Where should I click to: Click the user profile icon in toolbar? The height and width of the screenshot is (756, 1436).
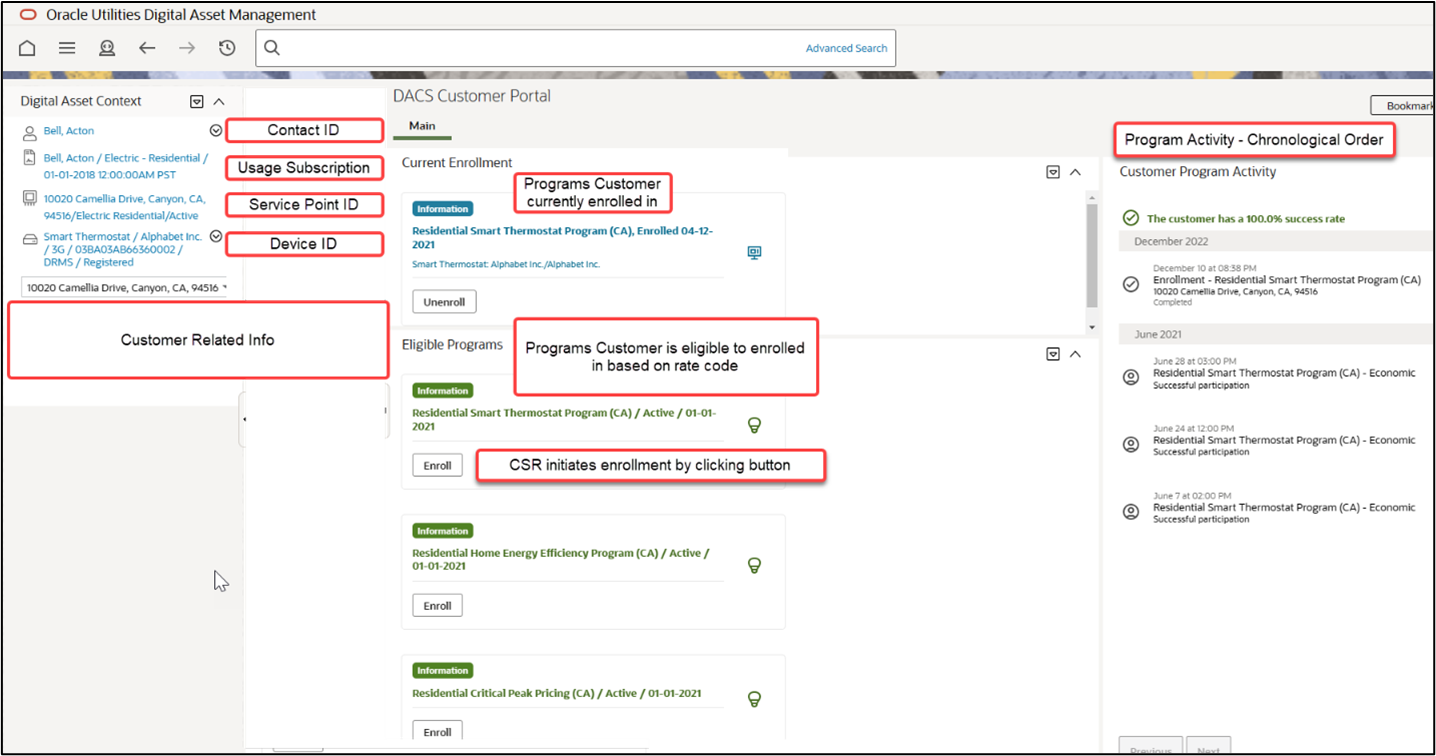click(x=107, y=48)
